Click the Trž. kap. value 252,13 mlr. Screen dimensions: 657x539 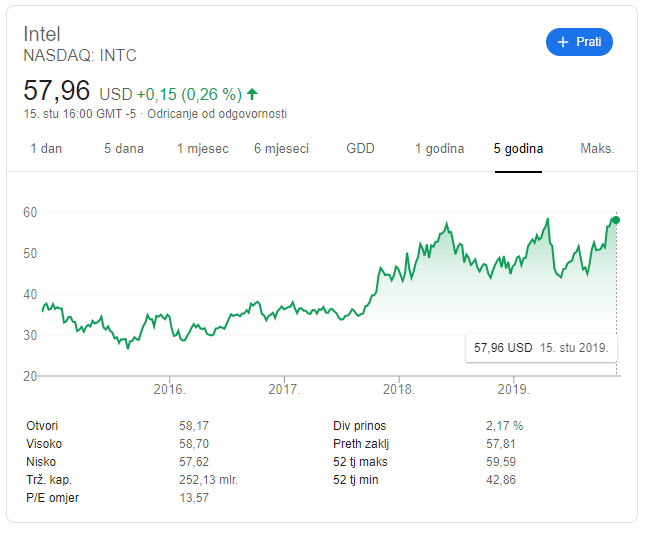tap(208, 480)
